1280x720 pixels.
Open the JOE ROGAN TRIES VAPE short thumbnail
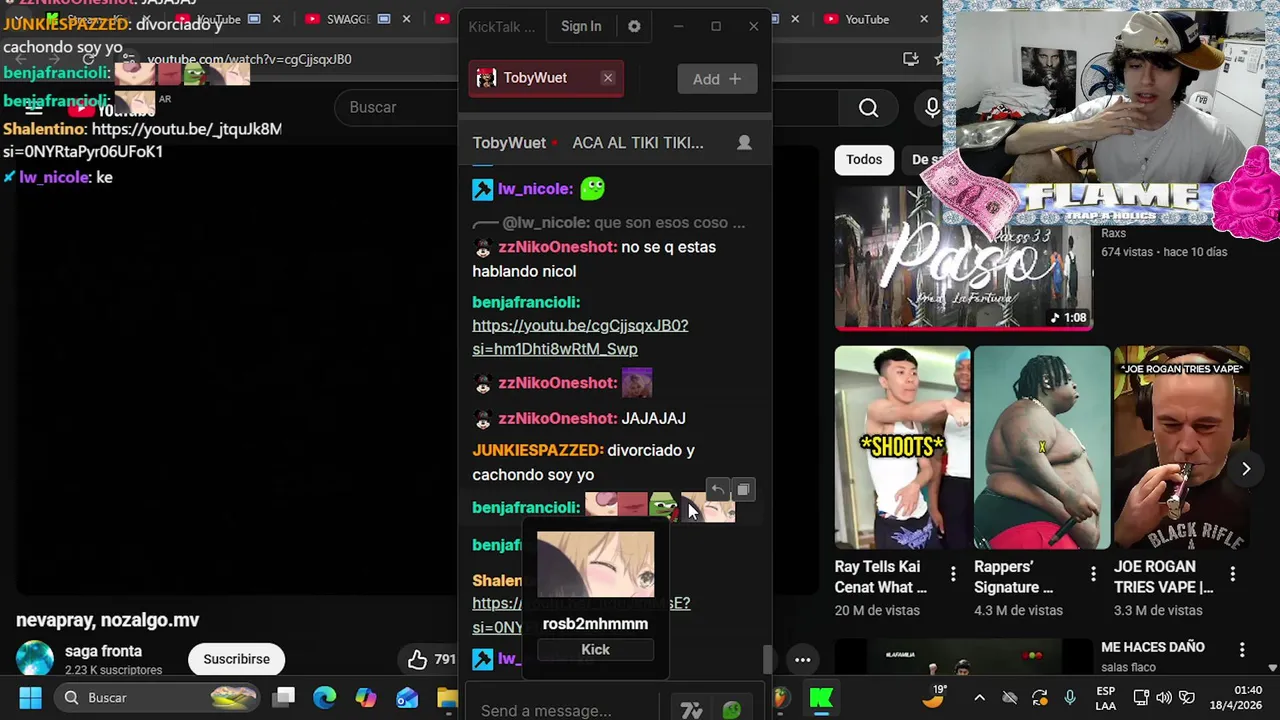1182,447
